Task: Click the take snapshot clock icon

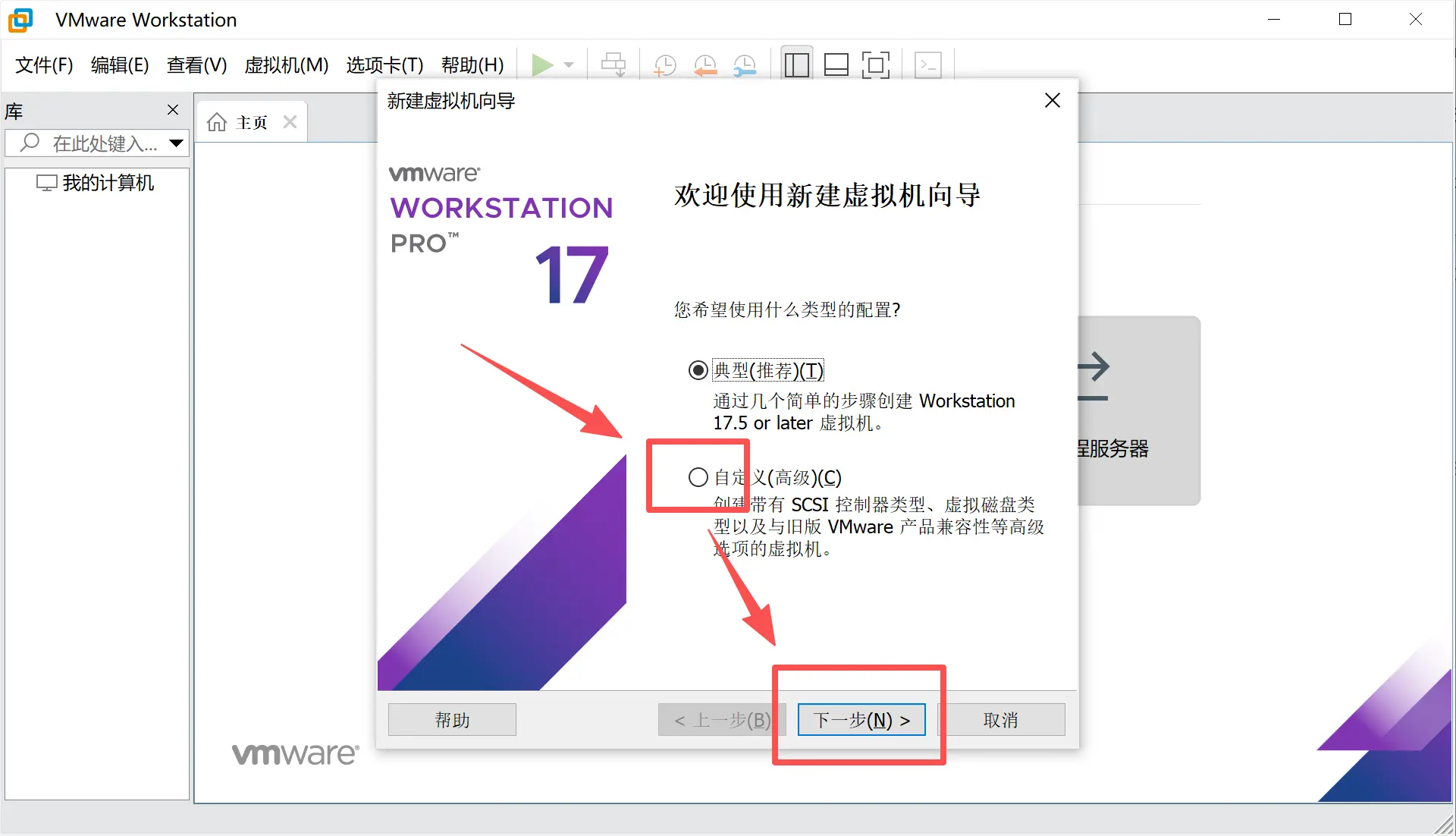Action: point(665,65)
